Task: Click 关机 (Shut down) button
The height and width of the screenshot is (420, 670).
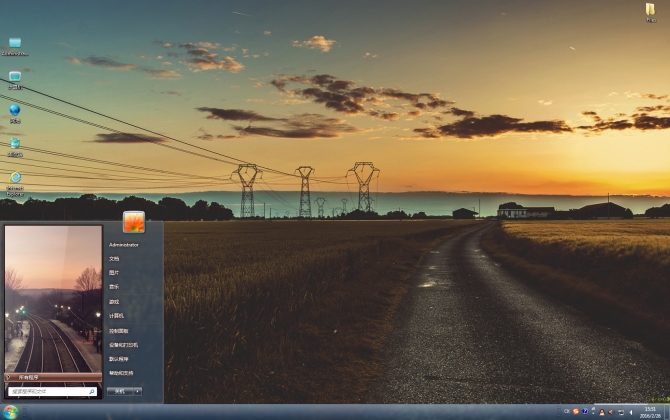Action: pyautogui.click(x=119, y=392)
